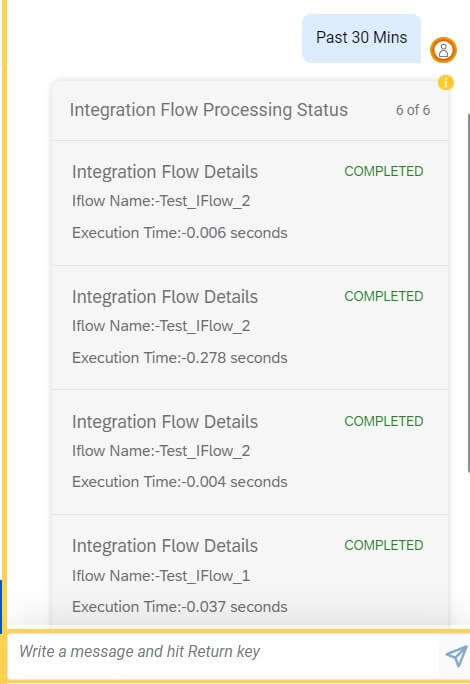
Task: Click COMPLETED status on the 0.006 seconds card
Action: [384, 171]
